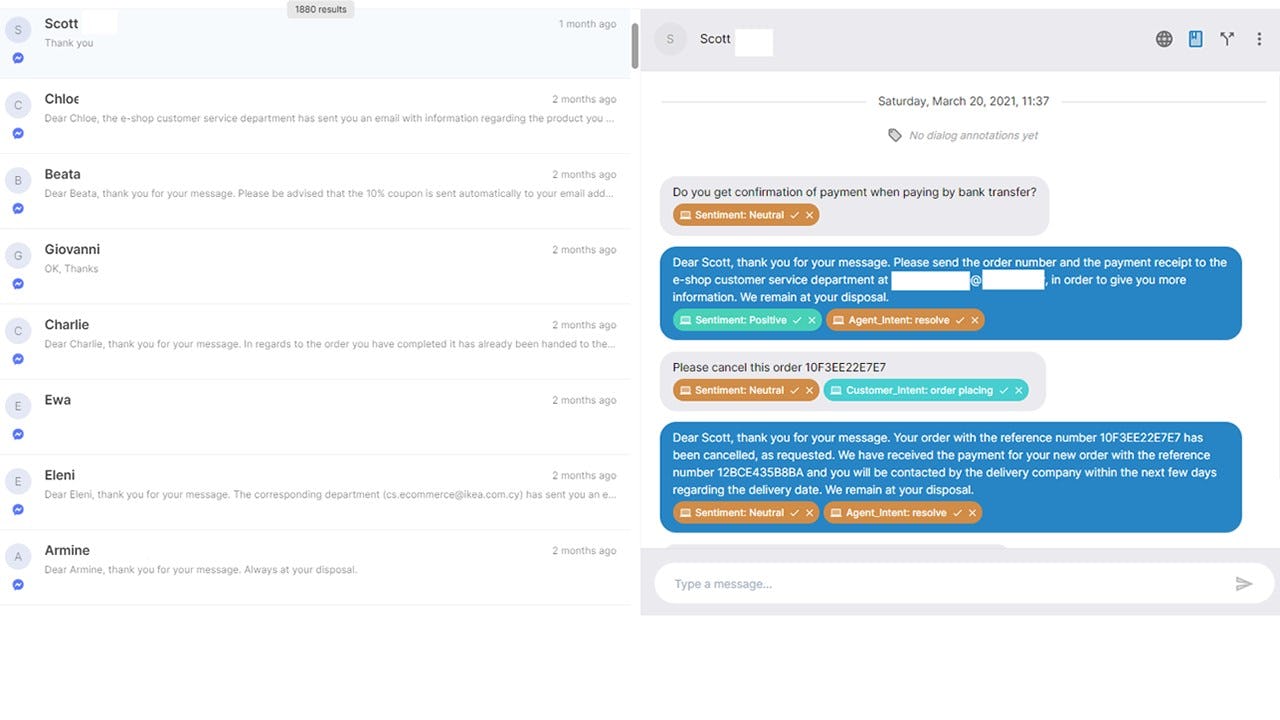The height and width of the screenshot is (720, 1280).
Task: Click the conversation list scrollbar
Action: (x=635, y=45)
